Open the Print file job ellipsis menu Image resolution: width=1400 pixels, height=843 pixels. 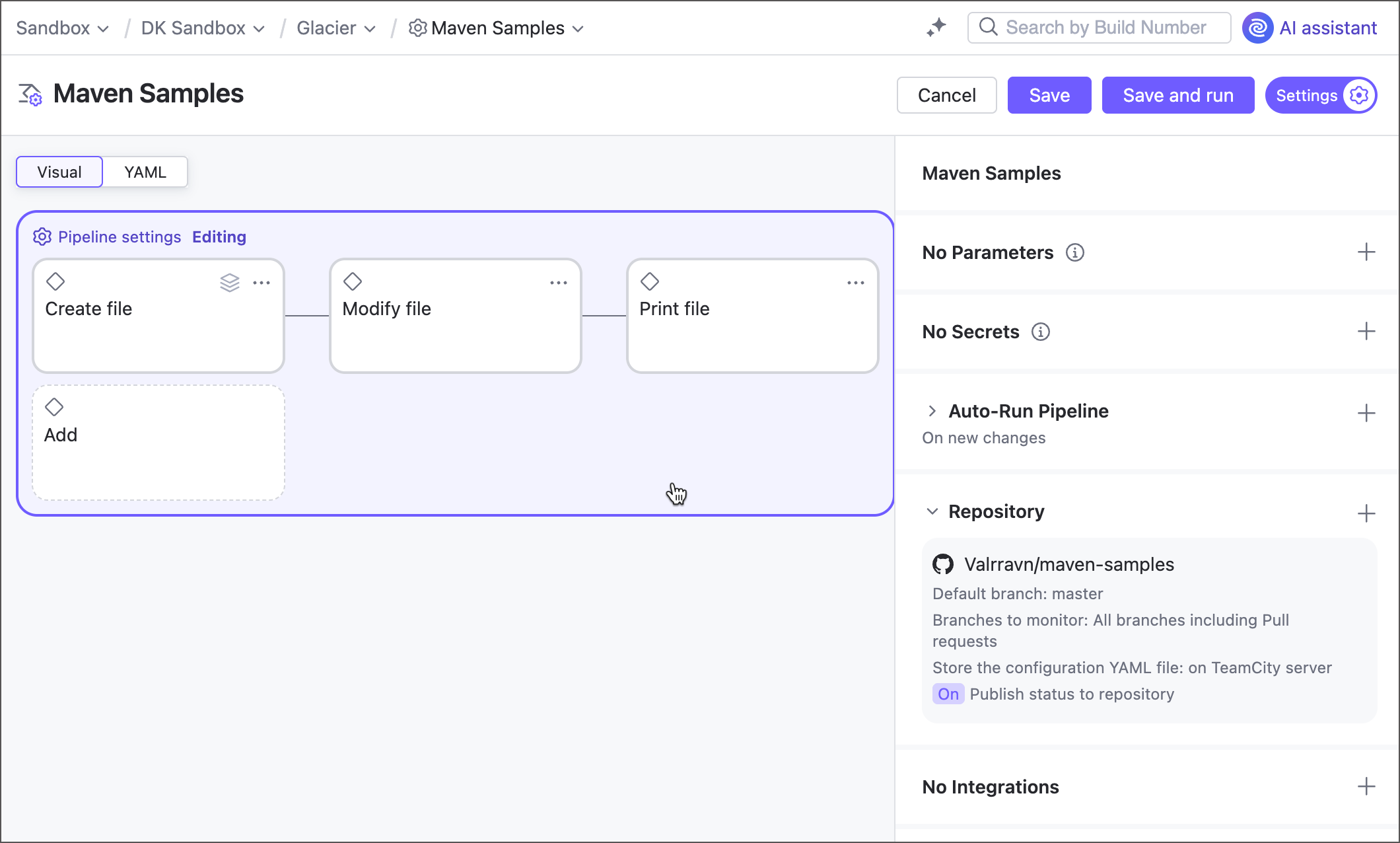click(856, 282)
